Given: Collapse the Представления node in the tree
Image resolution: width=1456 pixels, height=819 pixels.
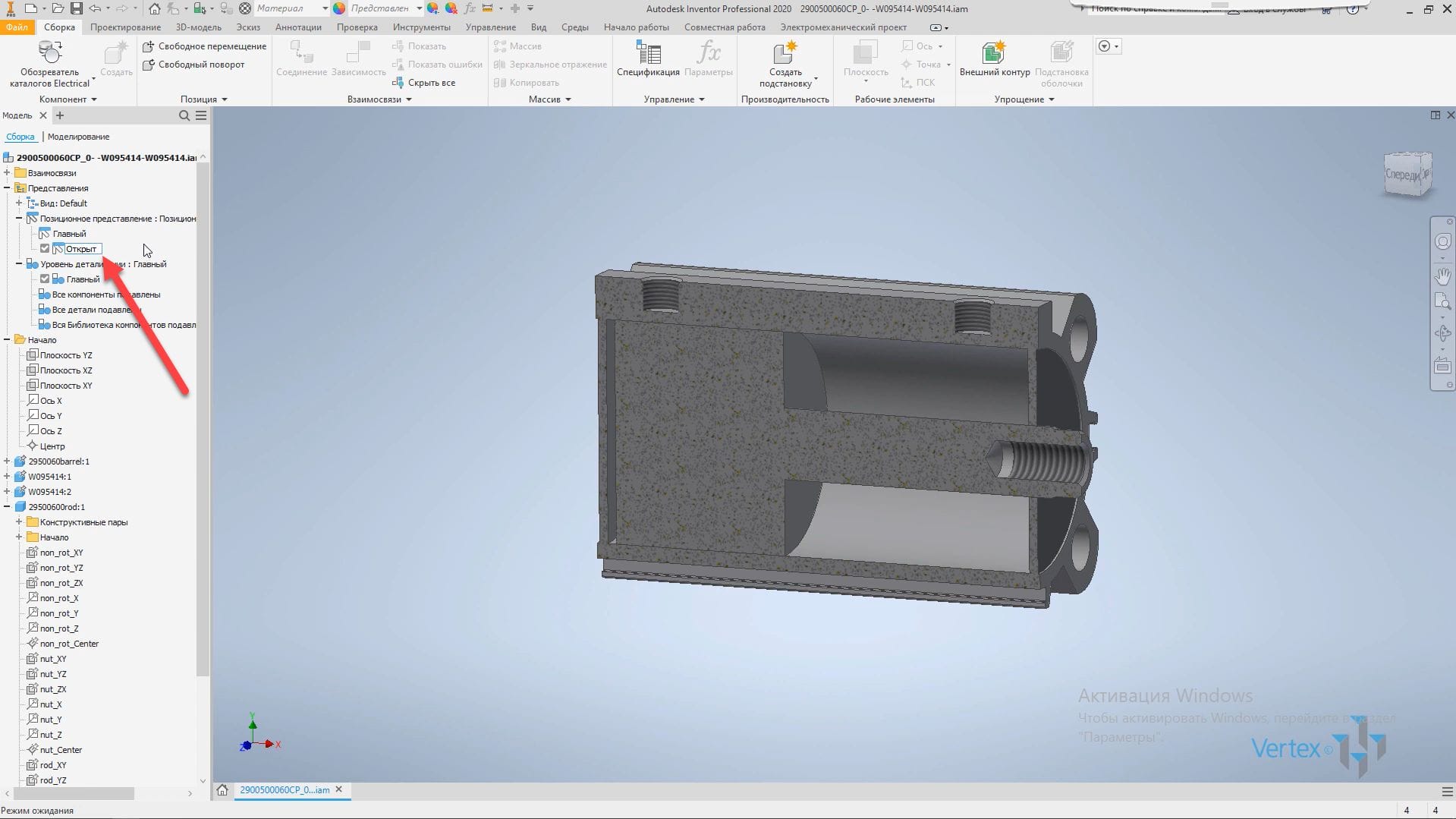Looking at the screenshot, I should [x=7, y=188].
